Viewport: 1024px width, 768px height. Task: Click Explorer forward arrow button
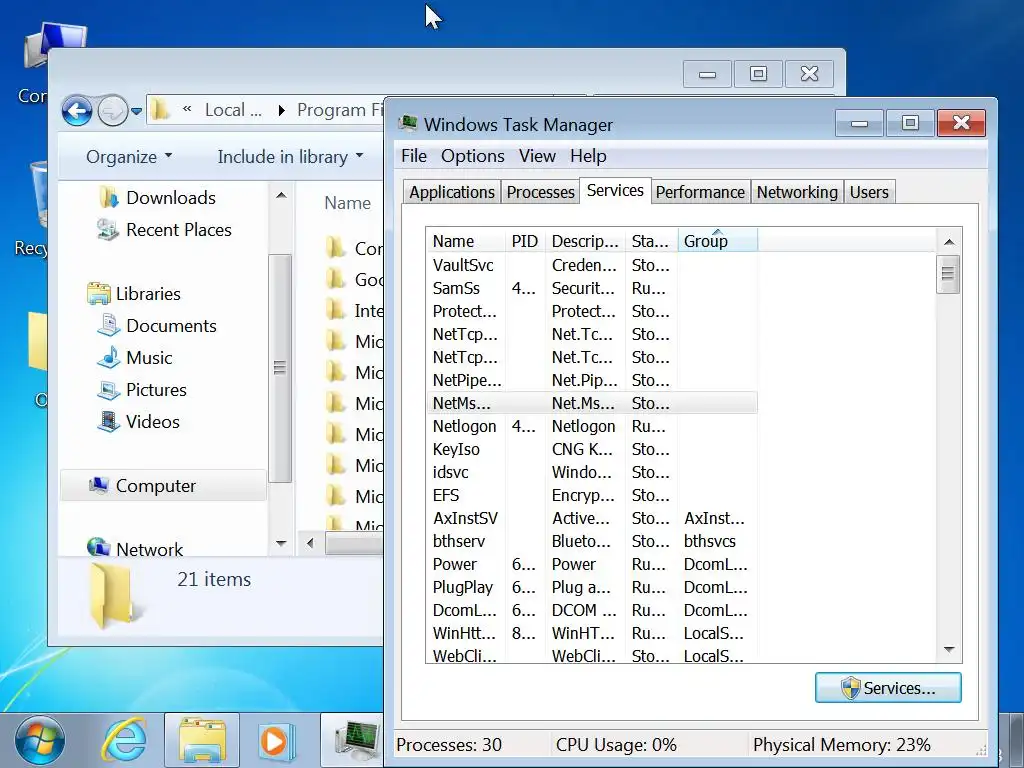pos(113,111)
